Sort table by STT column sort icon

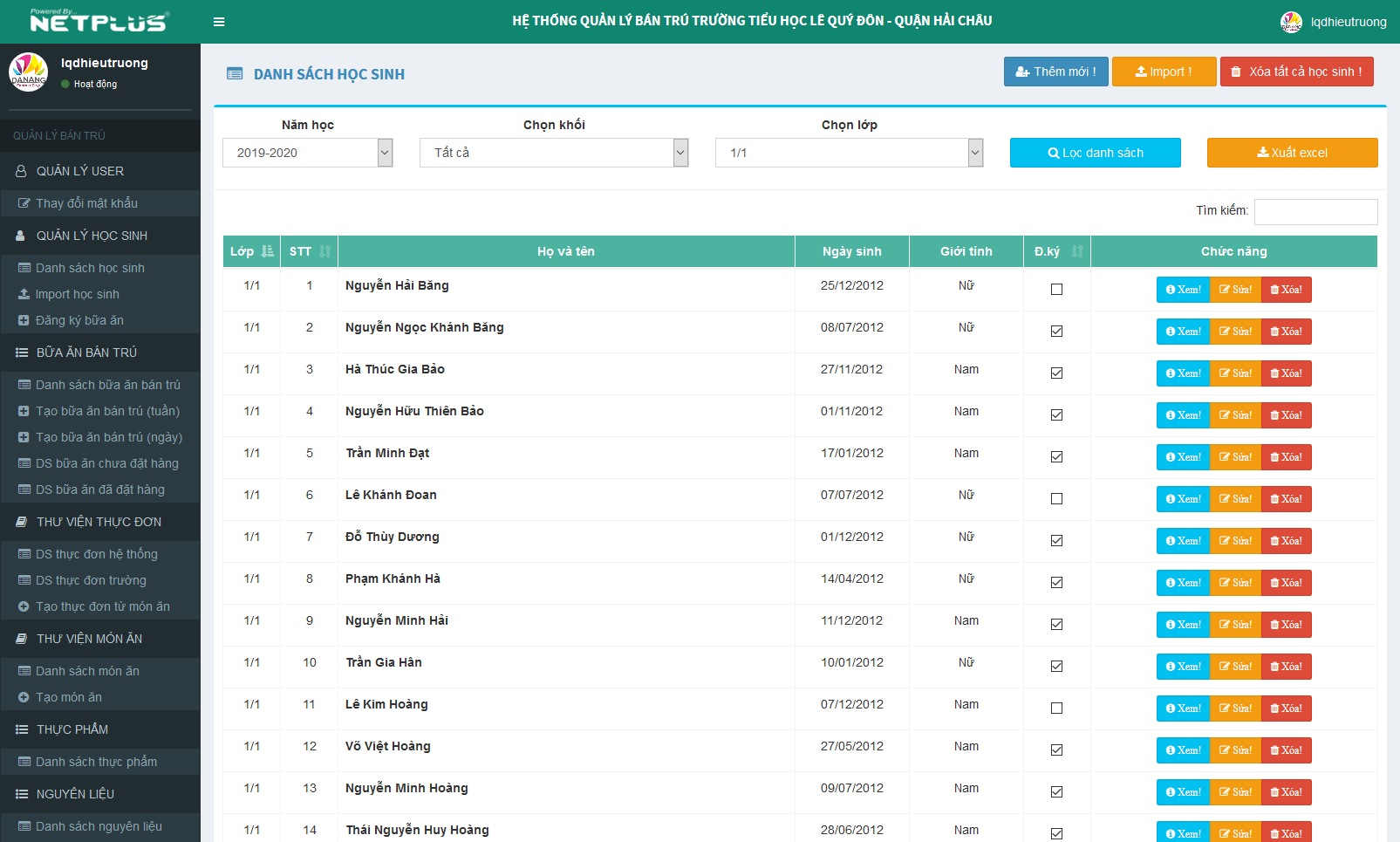pyautogui.click(x=324, y=251)
